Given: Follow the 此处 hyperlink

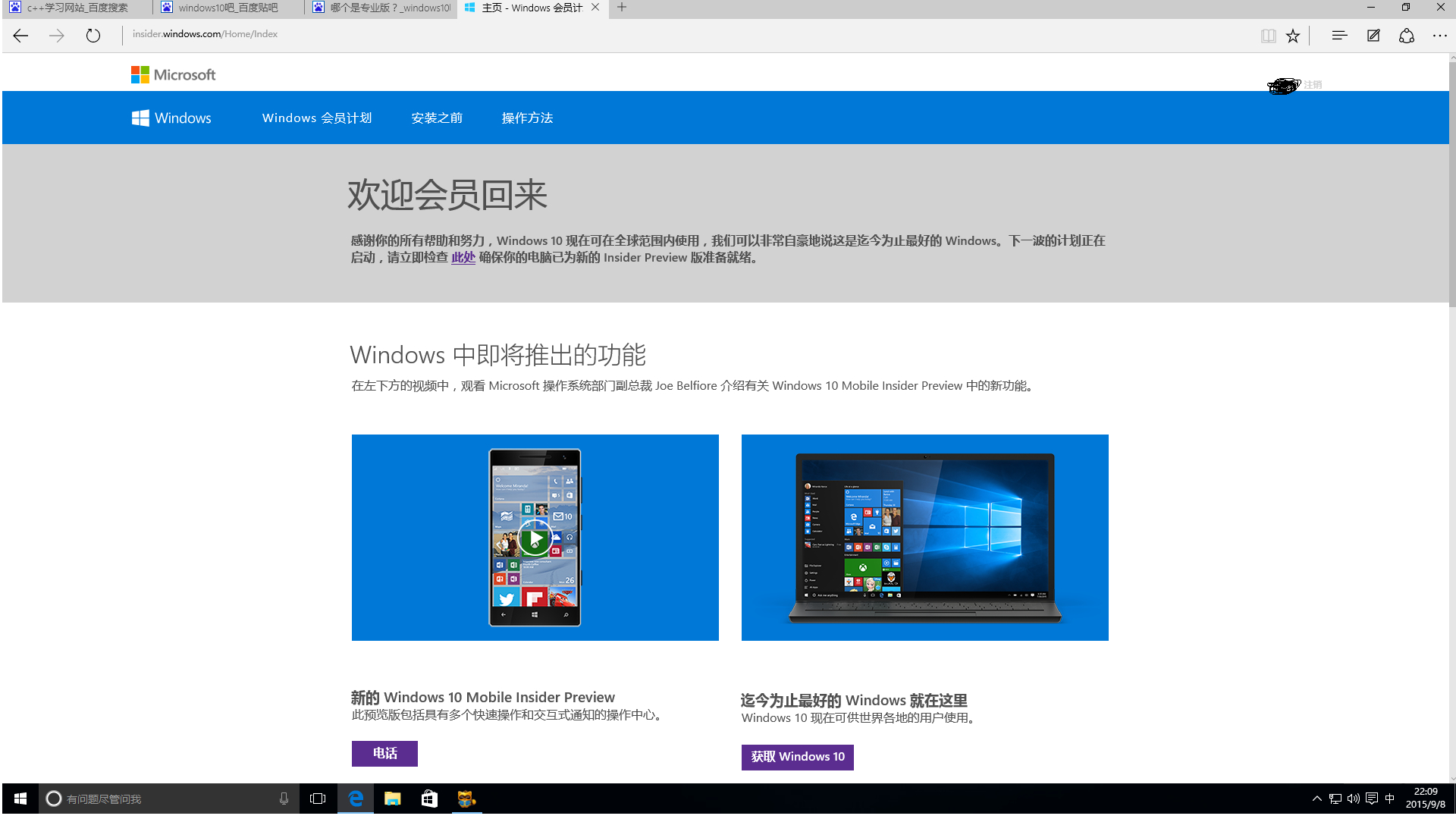Looking at the screenshot, I should (463, 258).
